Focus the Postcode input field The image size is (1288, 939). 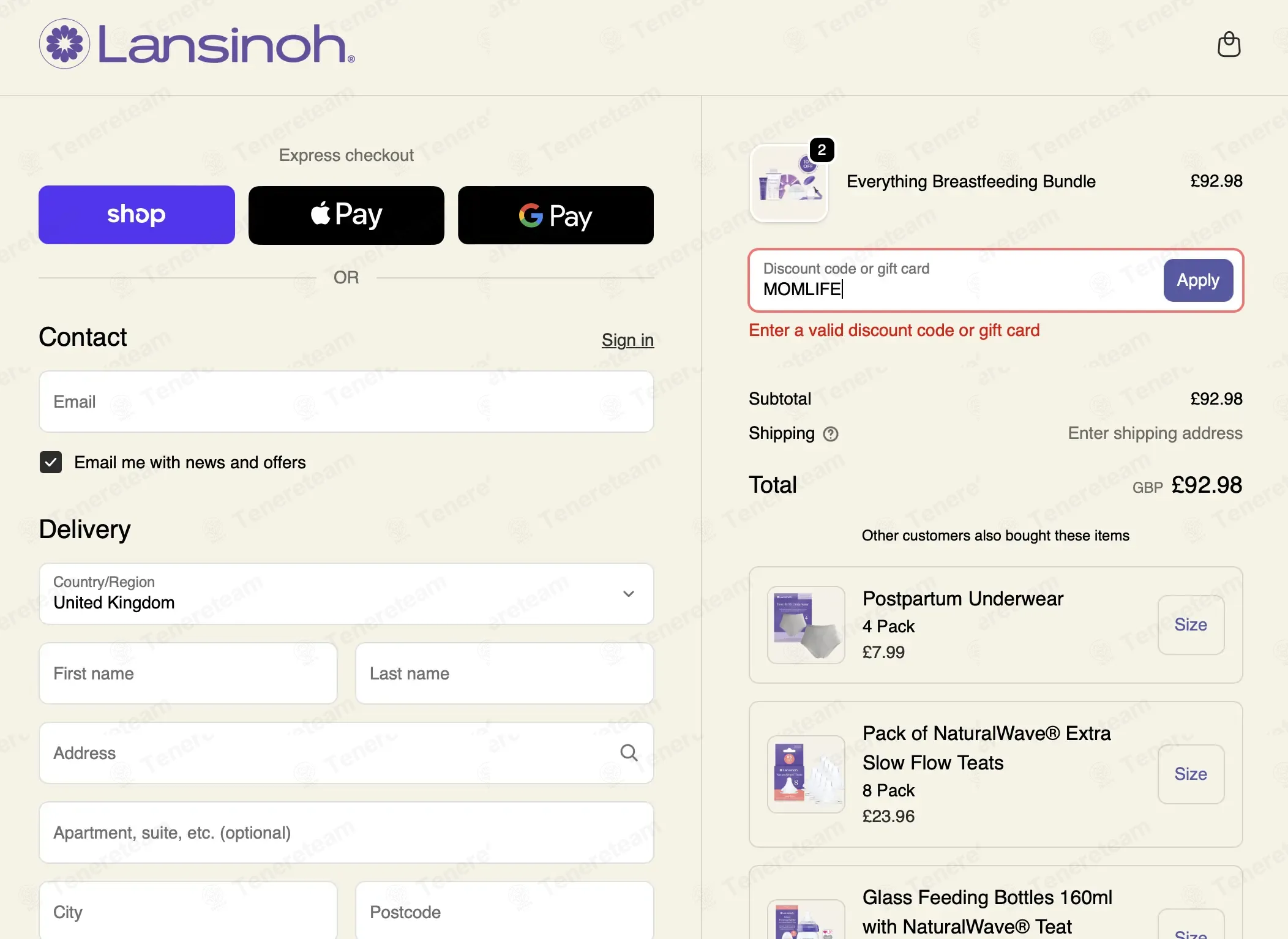[504, 911]
